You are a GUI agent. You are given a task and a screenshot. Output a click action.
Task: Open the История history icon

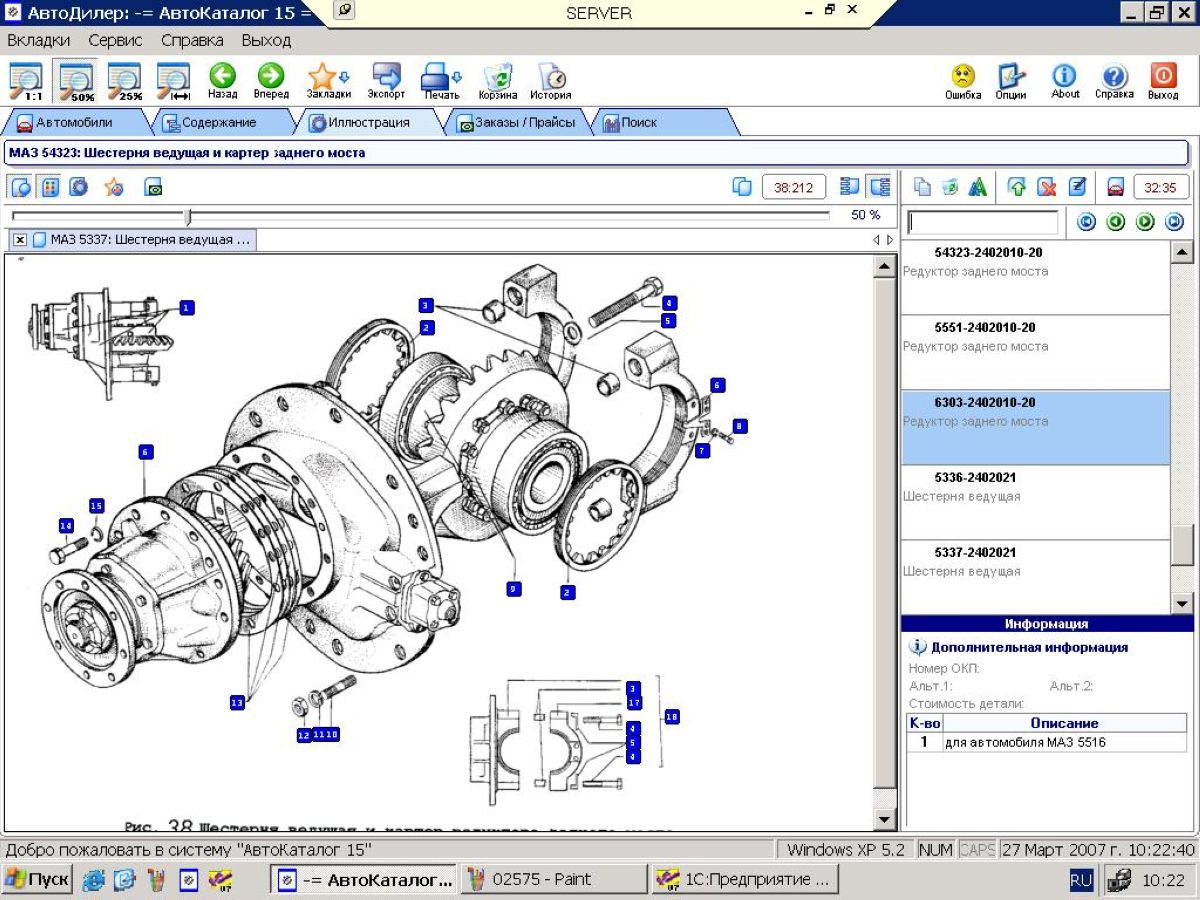pos(551,82)
